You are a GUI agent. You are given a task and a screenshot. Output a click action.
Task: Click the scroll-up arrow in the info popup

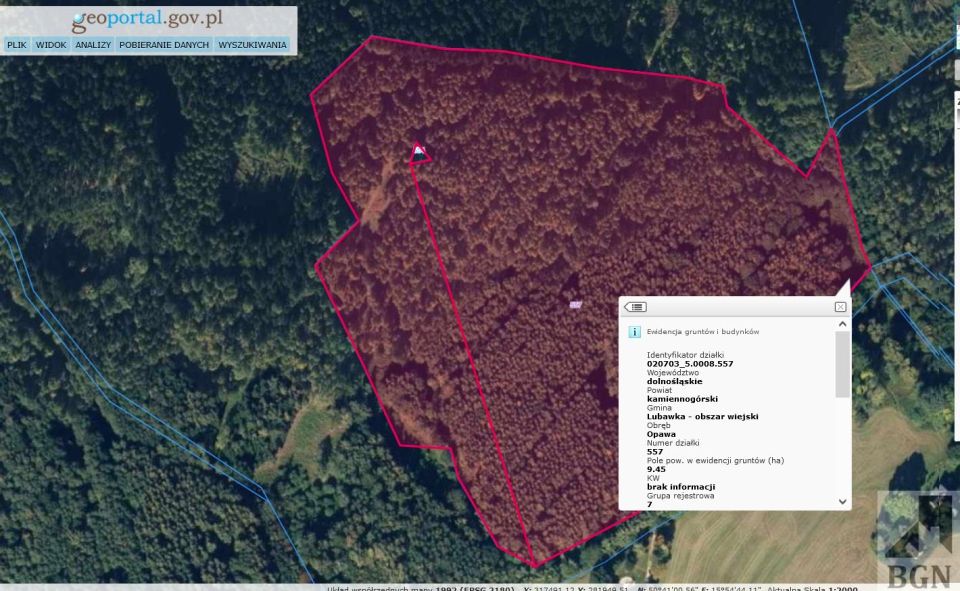(842, 324)
